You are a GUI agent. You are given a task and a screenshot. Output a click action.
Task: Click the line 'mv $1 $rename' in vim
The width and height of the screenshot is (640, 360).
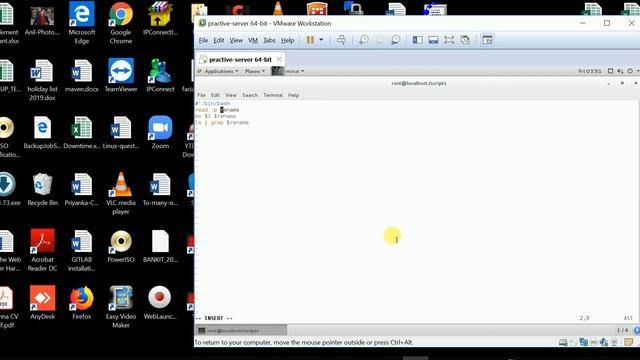216,116
